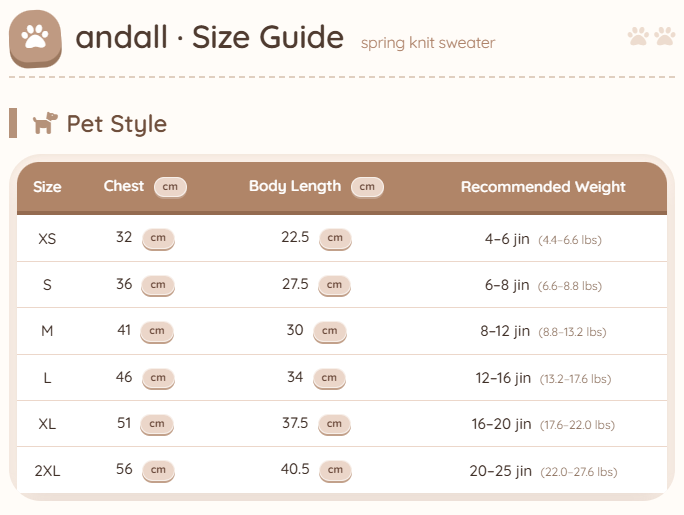The height and width of the screenshot is (515, 684).
Task: Click cm pill beside body length 34
Action: point(329,378)
